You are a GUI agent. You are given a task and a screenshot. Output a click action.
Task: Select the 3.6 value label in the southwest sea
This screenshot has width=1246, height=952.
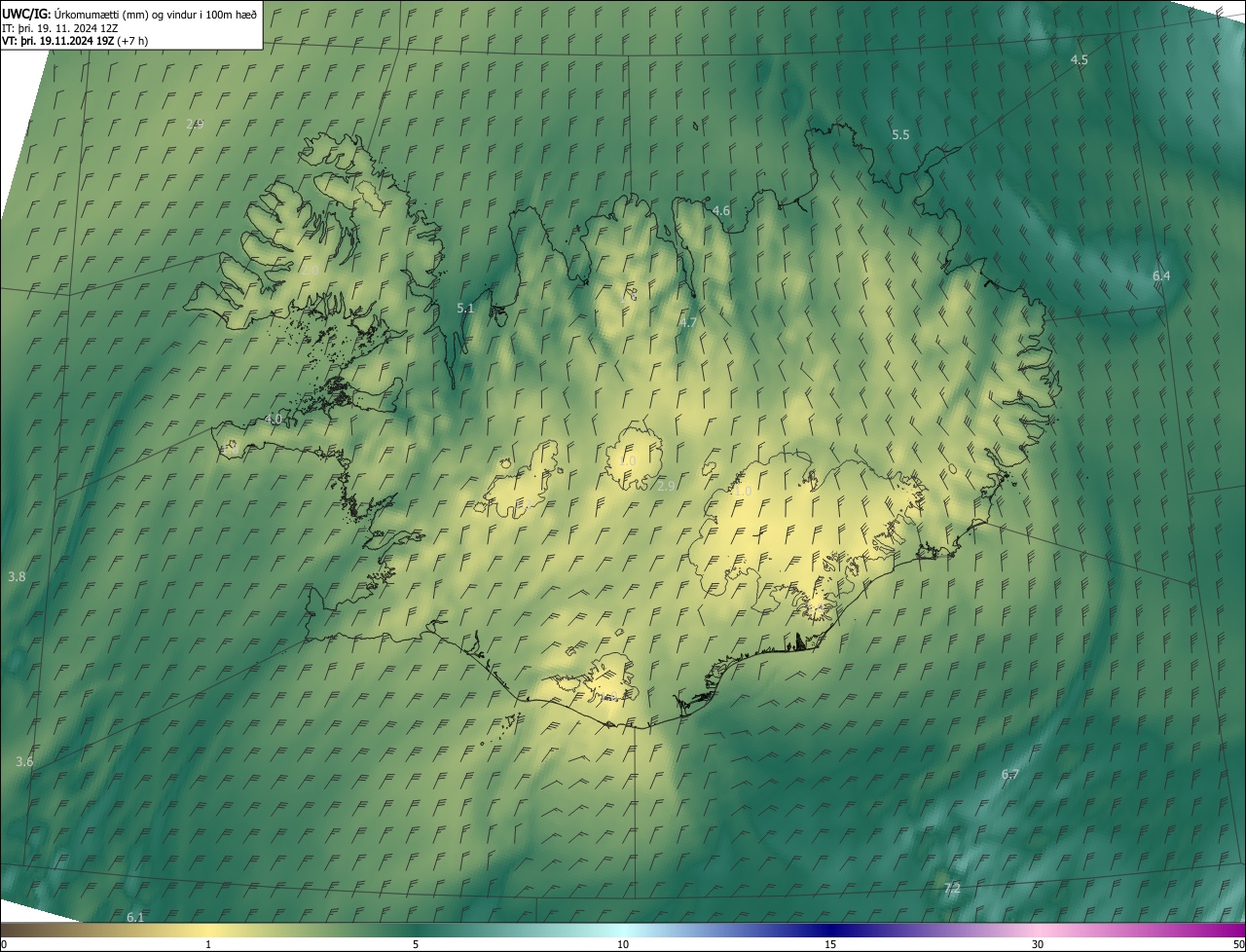click(x=24, y=762)
